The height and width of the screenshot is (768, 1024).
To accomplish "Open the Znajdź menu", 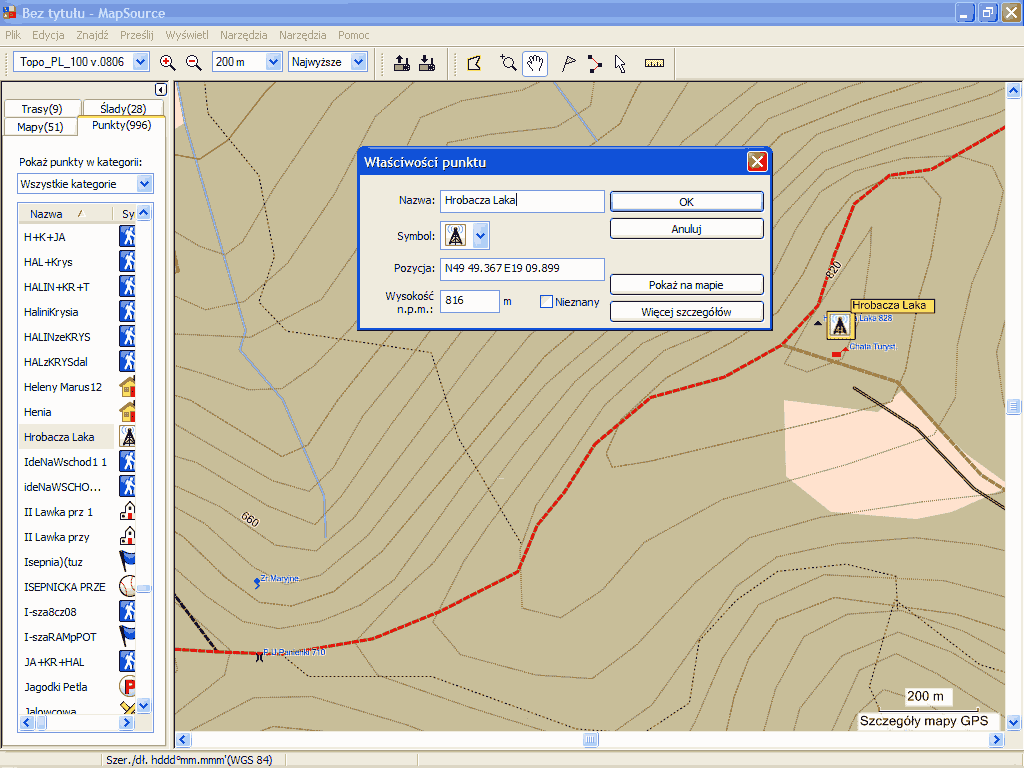I will (92, 35).
